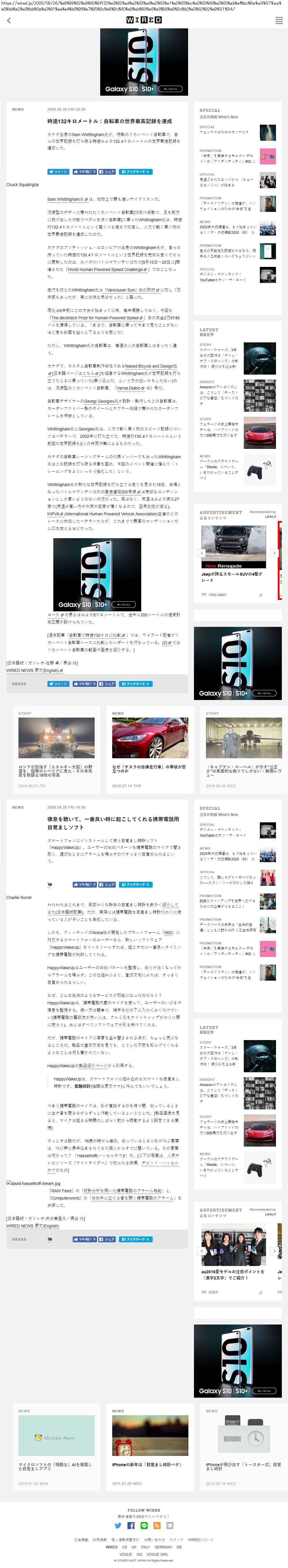Open Amazon algorithm INSIGHT thumbnail in first sidebar
The image size is (288, 1568).
click(x=259, y=396)
